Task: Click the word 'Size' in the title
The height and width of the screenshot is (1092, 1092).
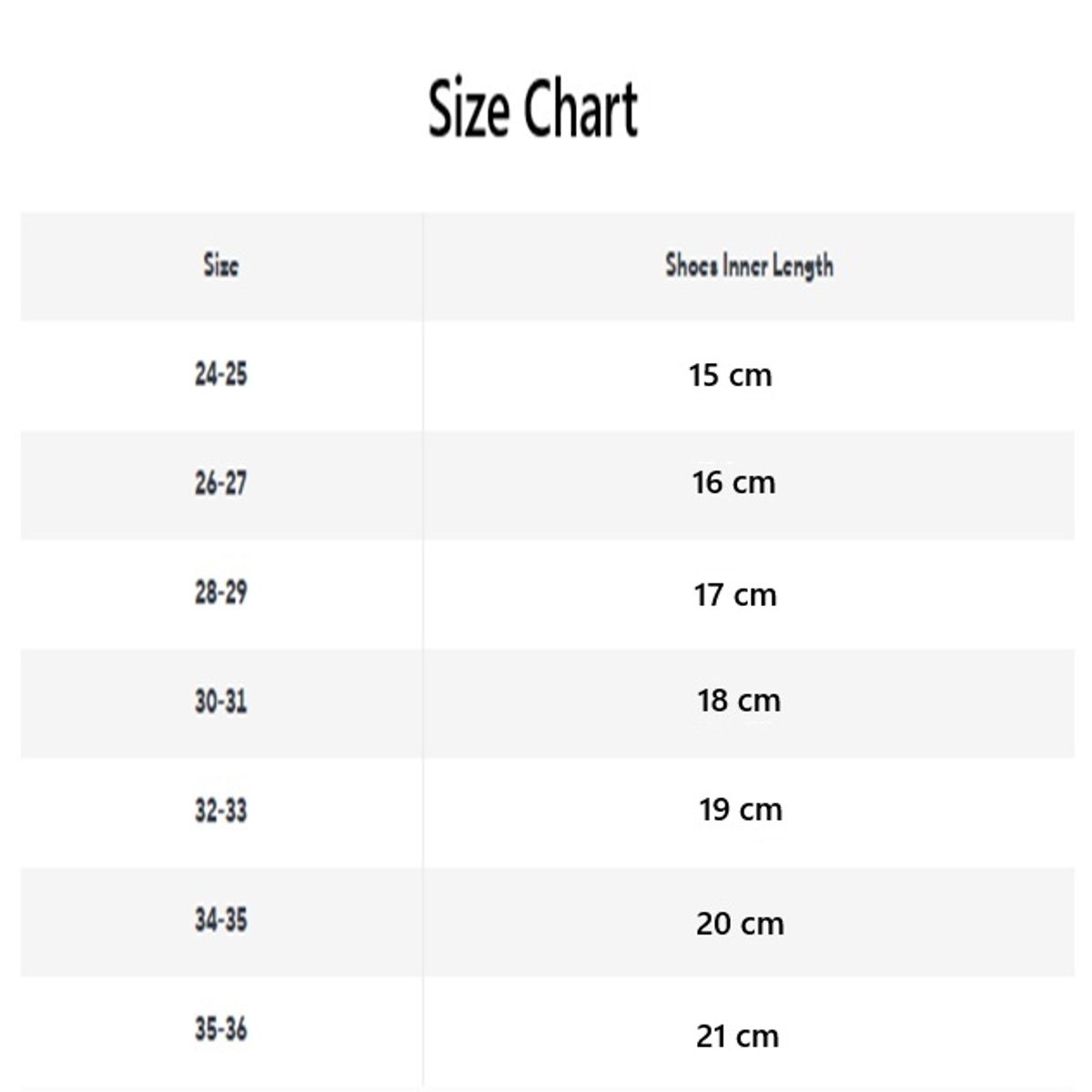Action: click(468, 109)
